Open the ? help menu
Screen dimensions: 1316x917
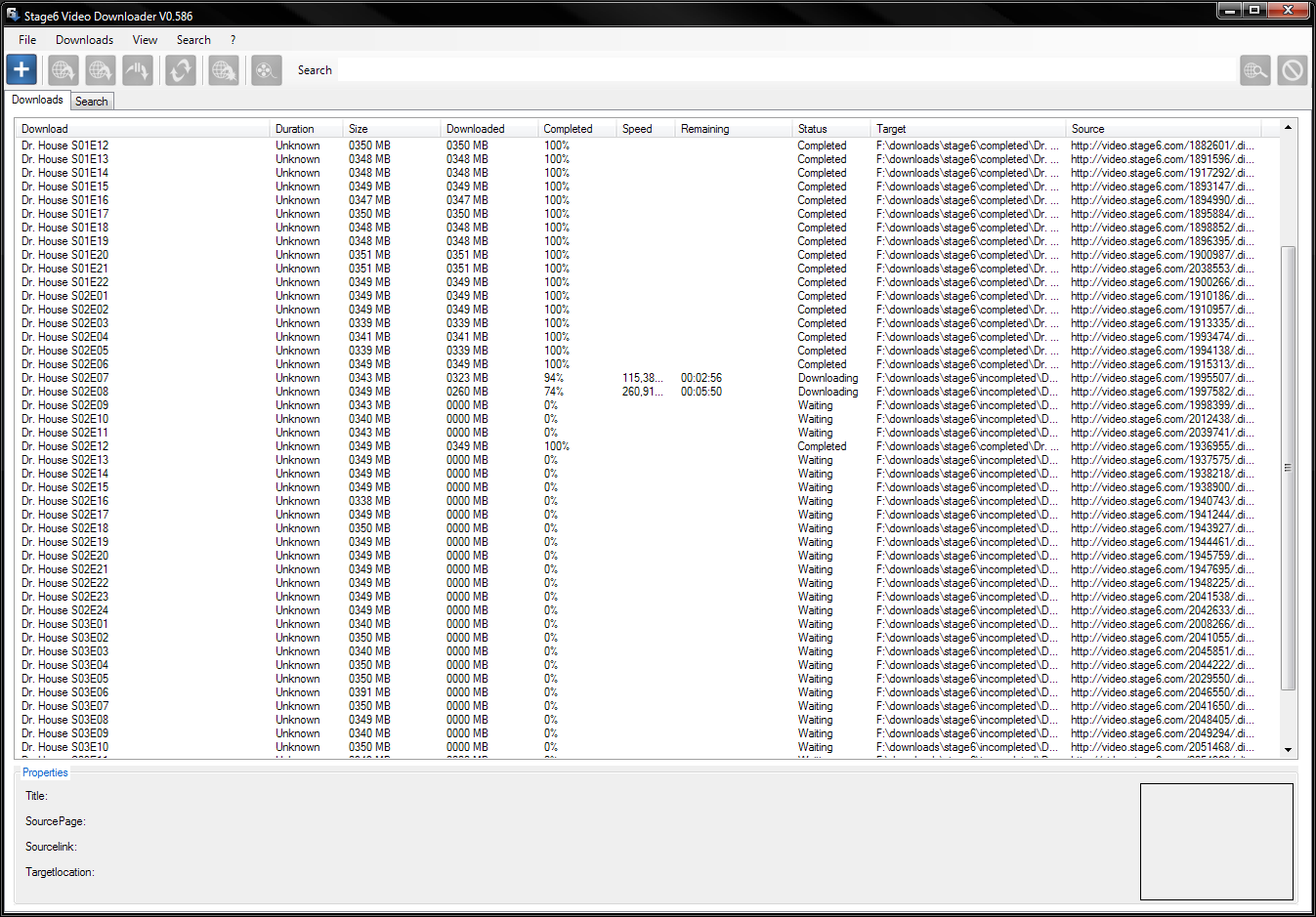[x=233, y=40]
